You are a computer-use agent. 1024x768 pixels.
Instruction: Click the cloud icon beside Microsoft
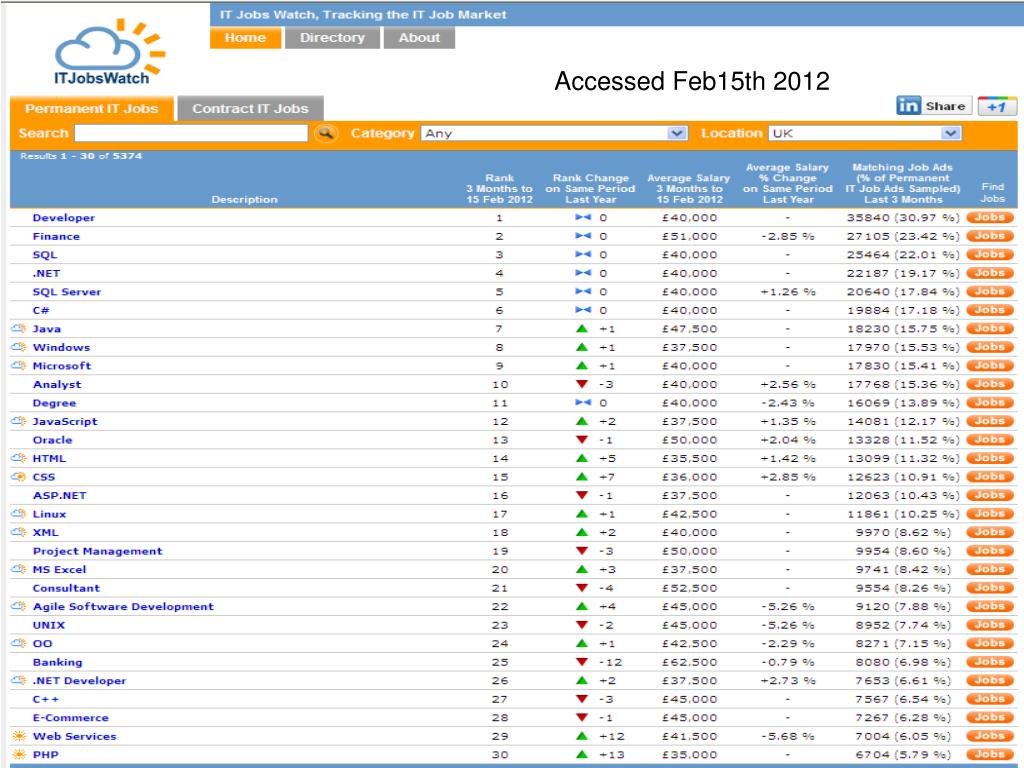(x=19, y=366)
